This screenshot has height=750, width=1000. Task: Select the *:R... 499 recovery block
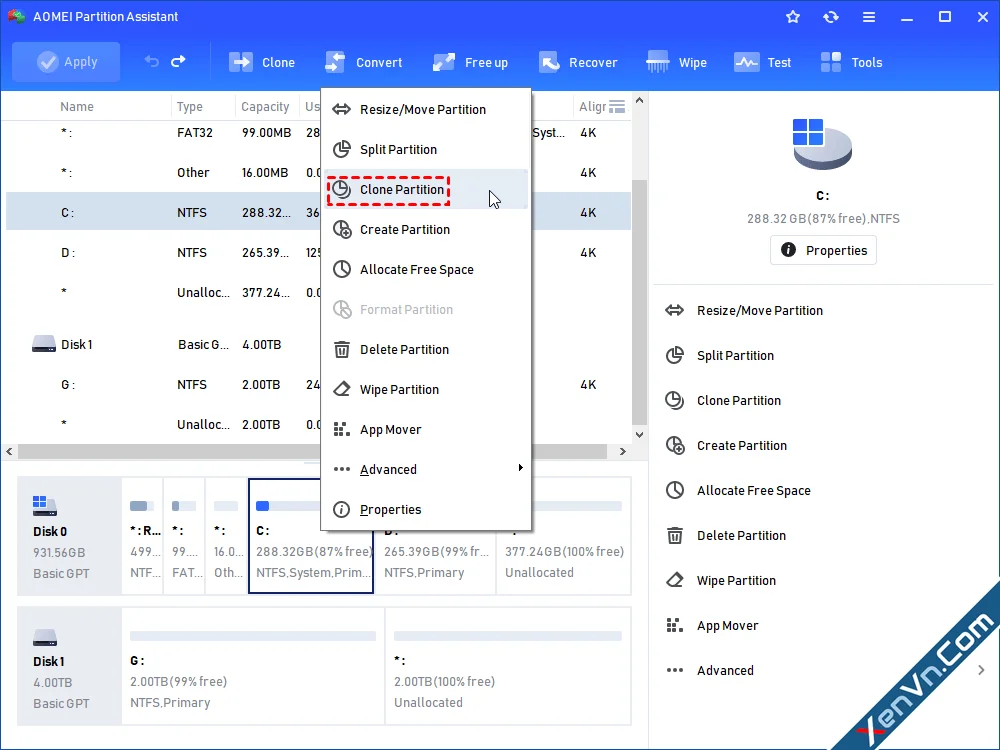142,536
